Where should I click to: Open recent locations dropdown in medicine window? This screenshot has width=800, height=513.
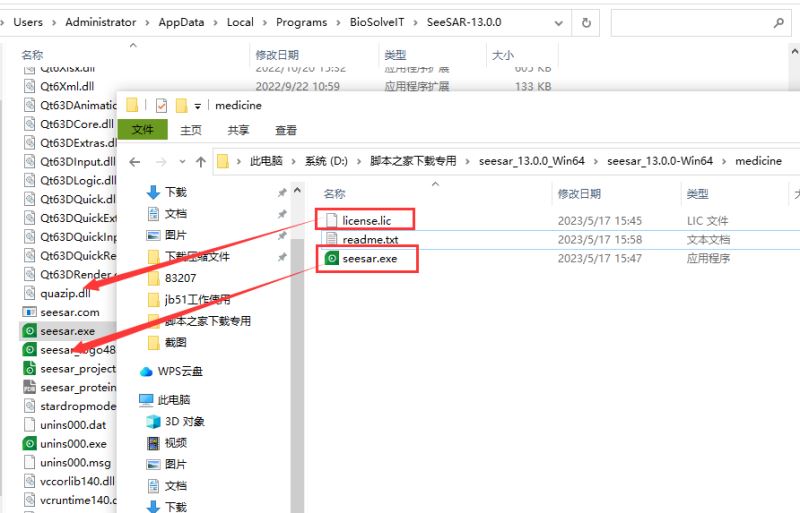coord(182,162)
